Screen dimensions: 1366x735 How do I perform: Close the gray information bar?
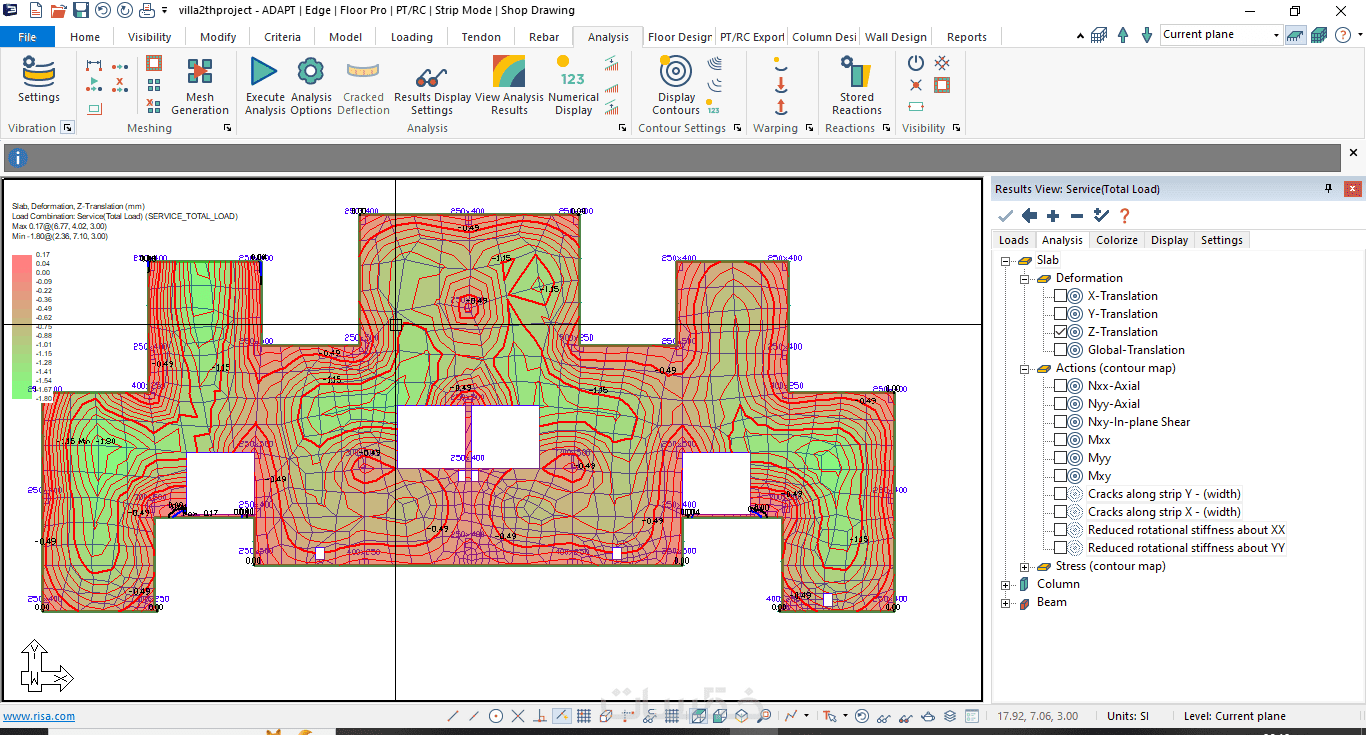coord(1354,153)
